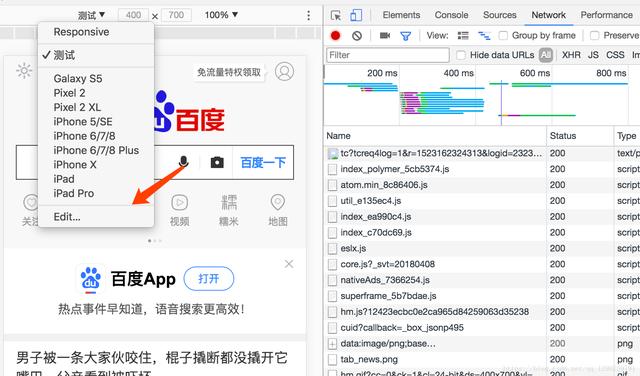Close the 百度App banner with X
Screen dimensions: 640x376
289,264
